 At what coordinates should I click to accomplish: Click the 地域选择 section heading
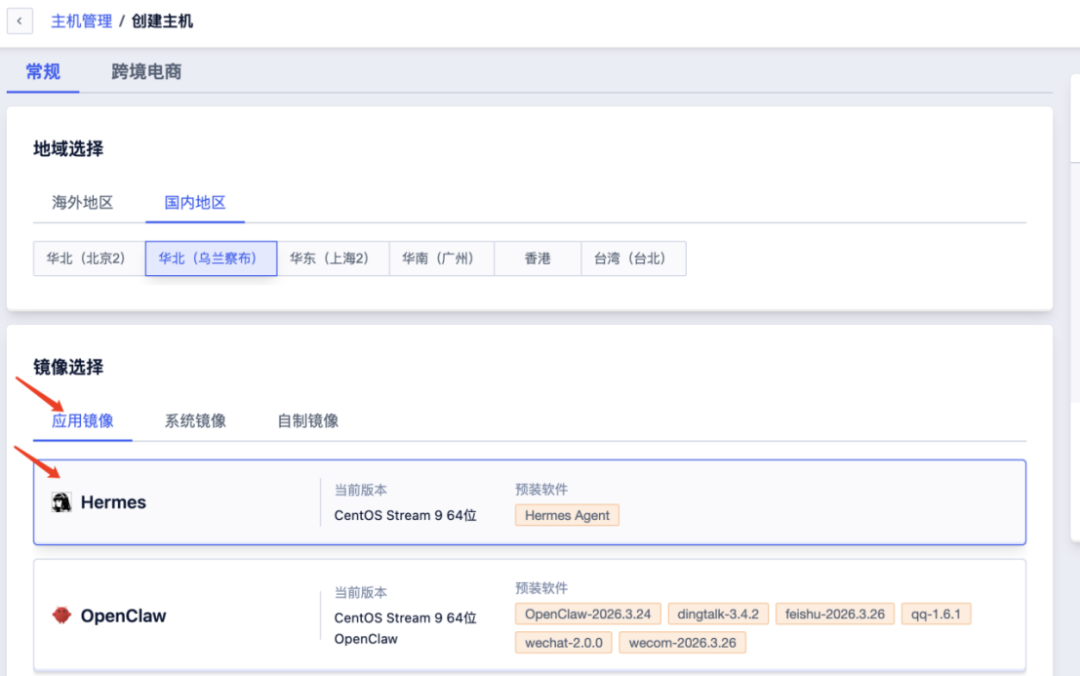pyautogui.click(x=68, y=149)
